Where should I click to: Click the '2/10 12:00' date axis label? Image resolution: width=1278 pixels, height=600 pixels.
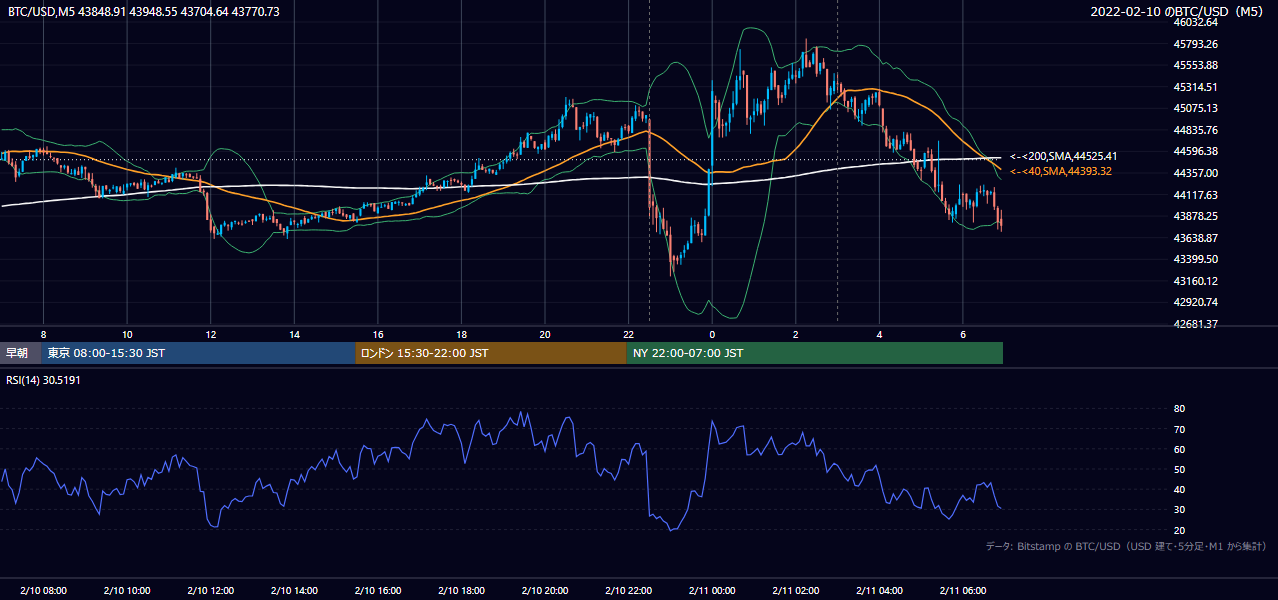pos(211,590)
